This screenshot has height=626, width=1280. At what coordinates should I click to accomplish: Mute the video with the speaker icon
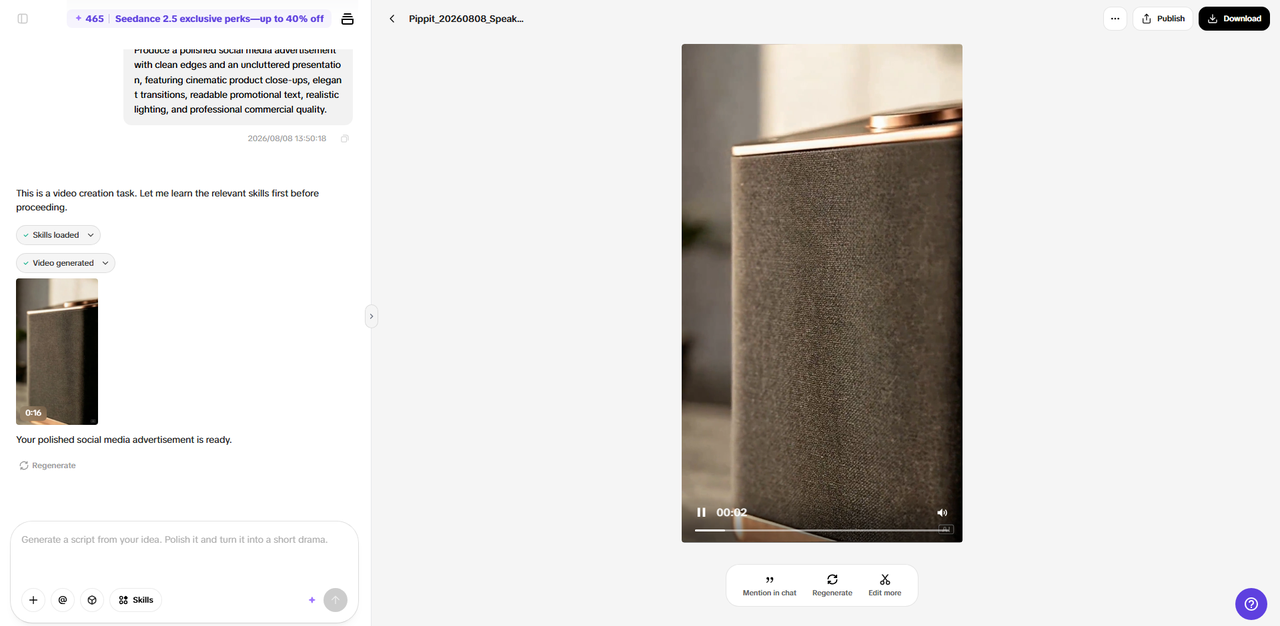942,512
